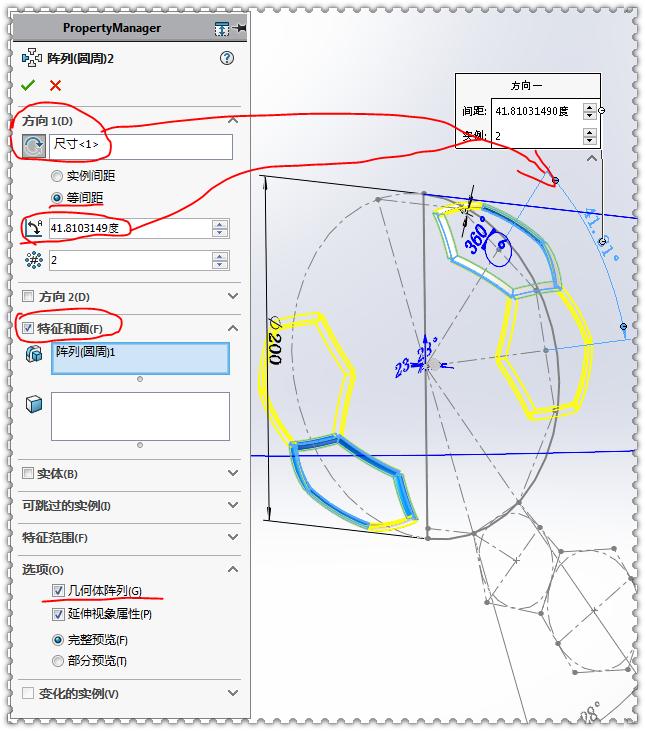The height and width of the screenshot is (731, 645).
Task: Expand the 可跳过的实例(I) section
Action: click(x=233, y=505)
